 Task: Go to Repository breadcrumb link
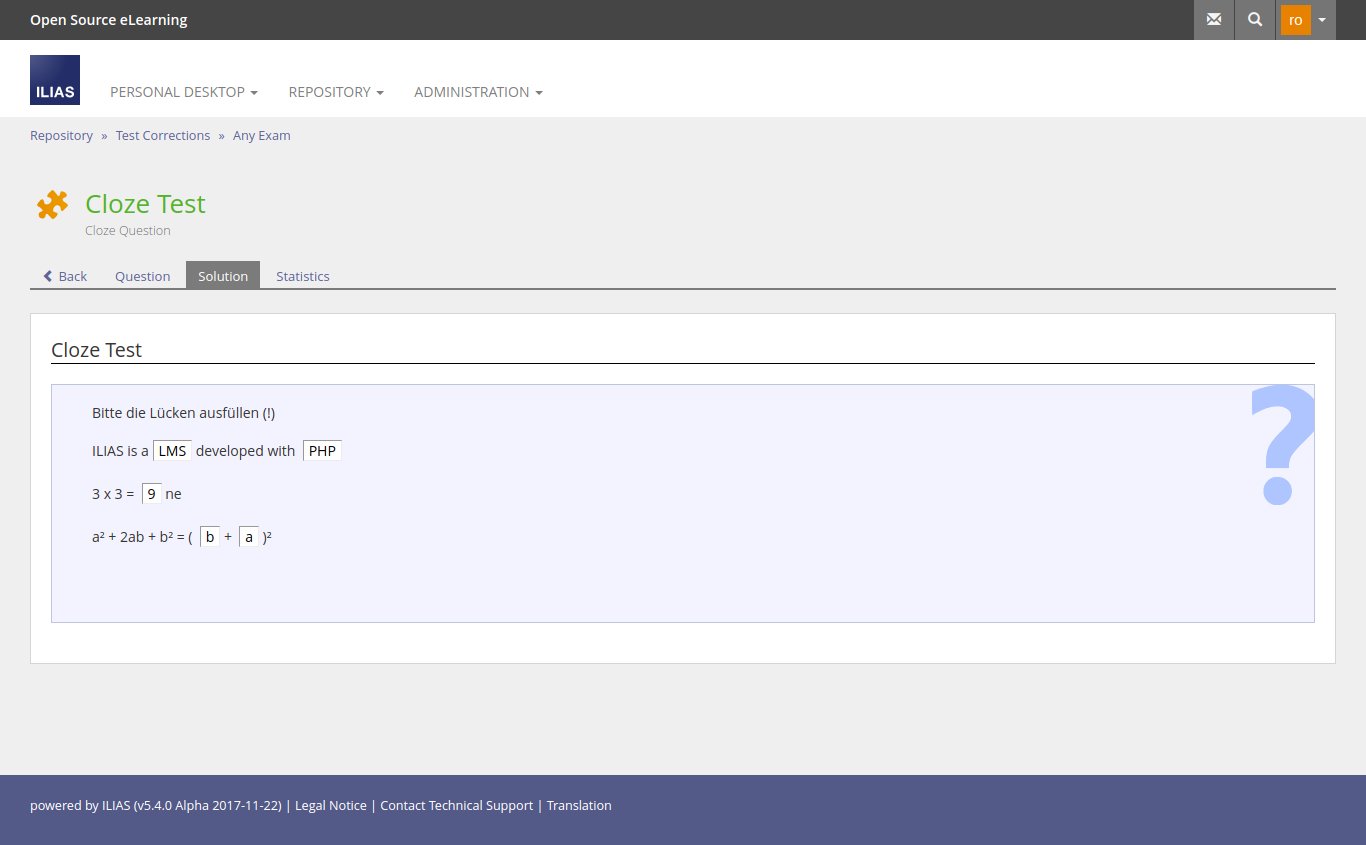(61, 136)
